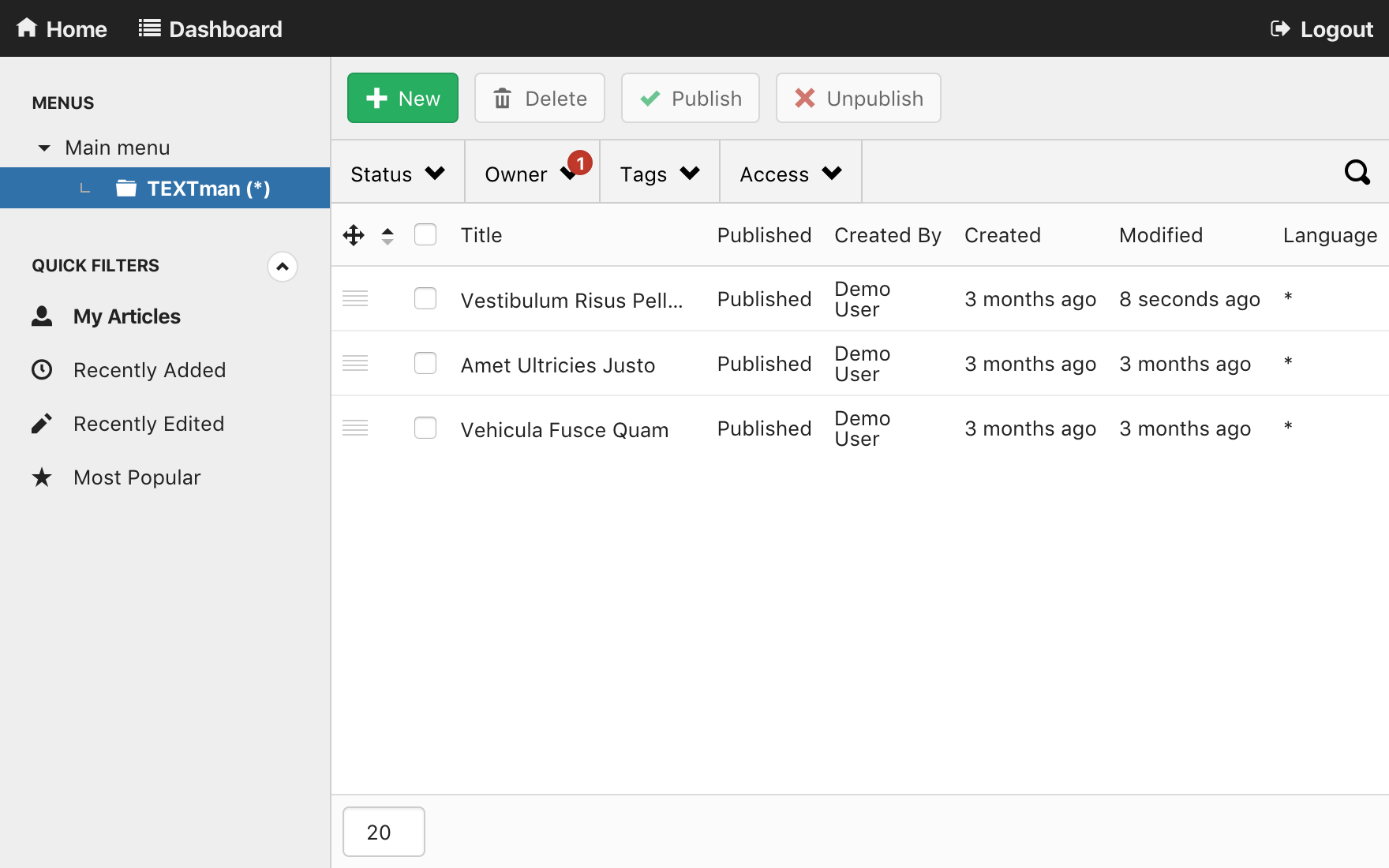Viewport: 1389px width, 868px height.
Task: Tick the Vestibulum Risus article checkbox
Action: 425,298
